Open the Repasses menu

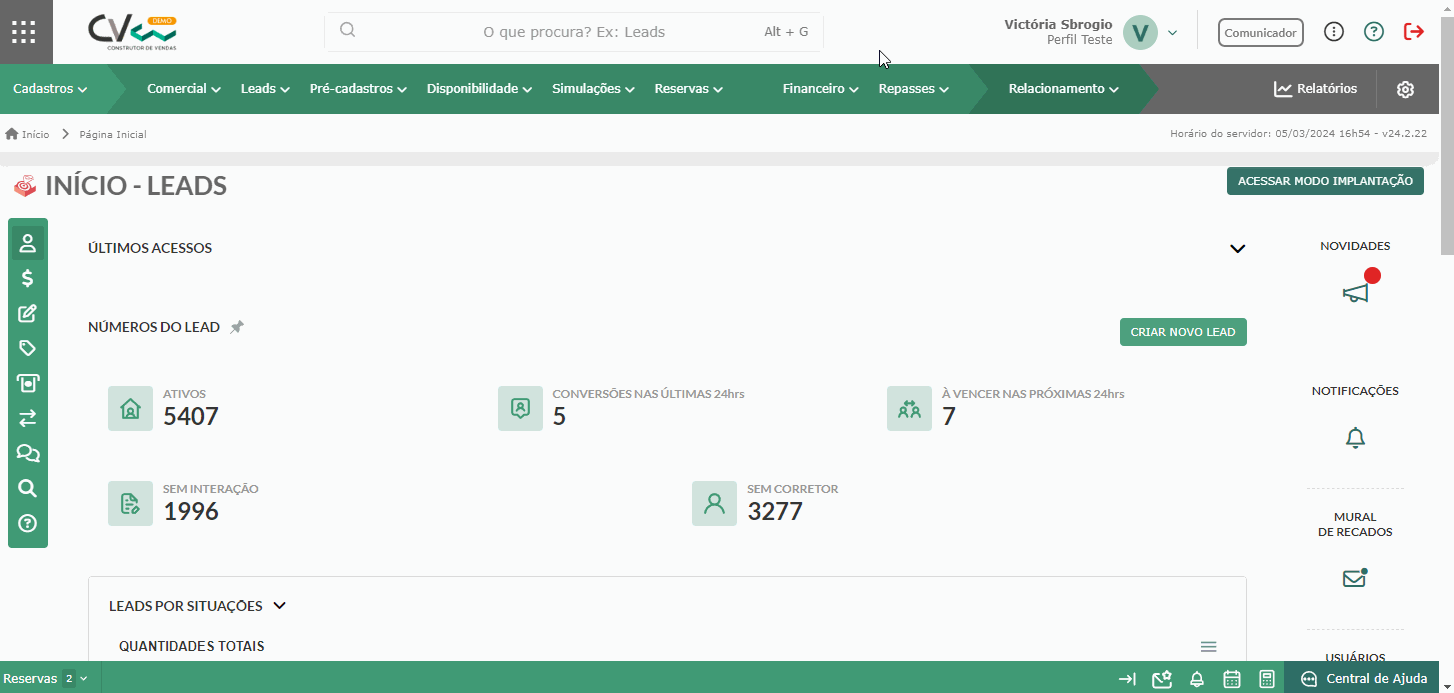coord(914,89)
